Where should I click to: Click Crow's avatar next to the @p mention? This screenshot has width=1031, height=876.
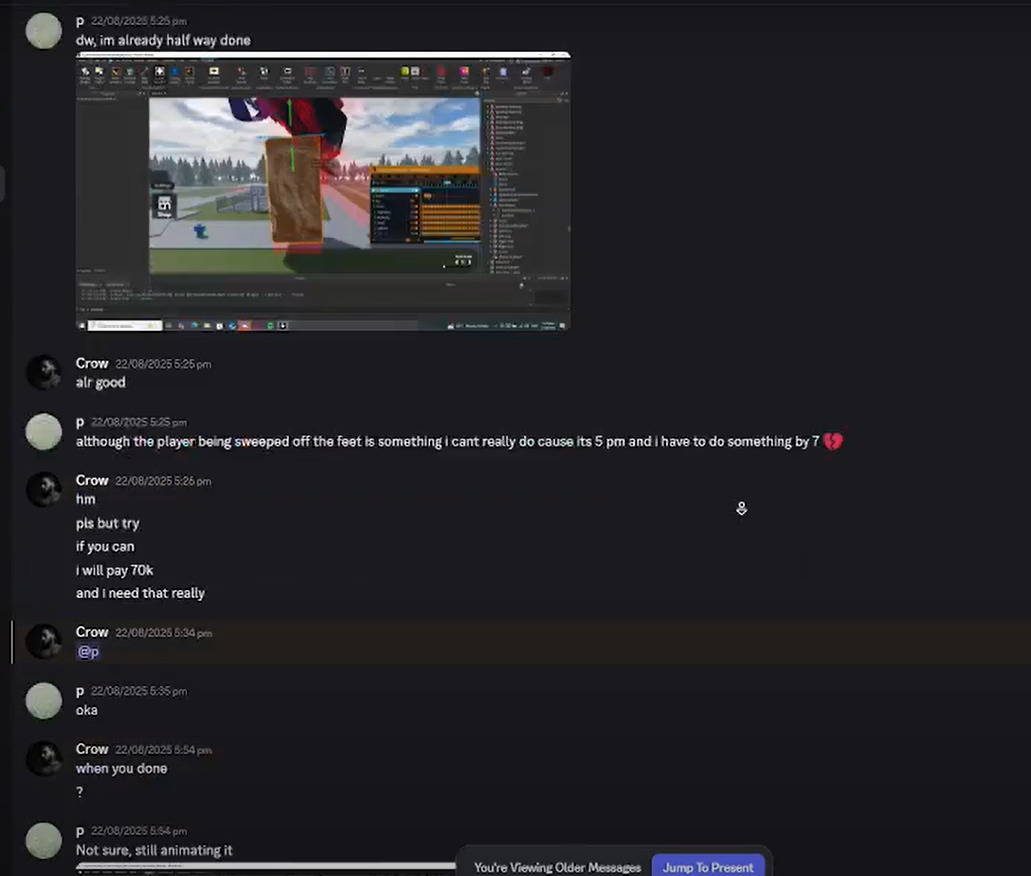click(x=43, y=642)
